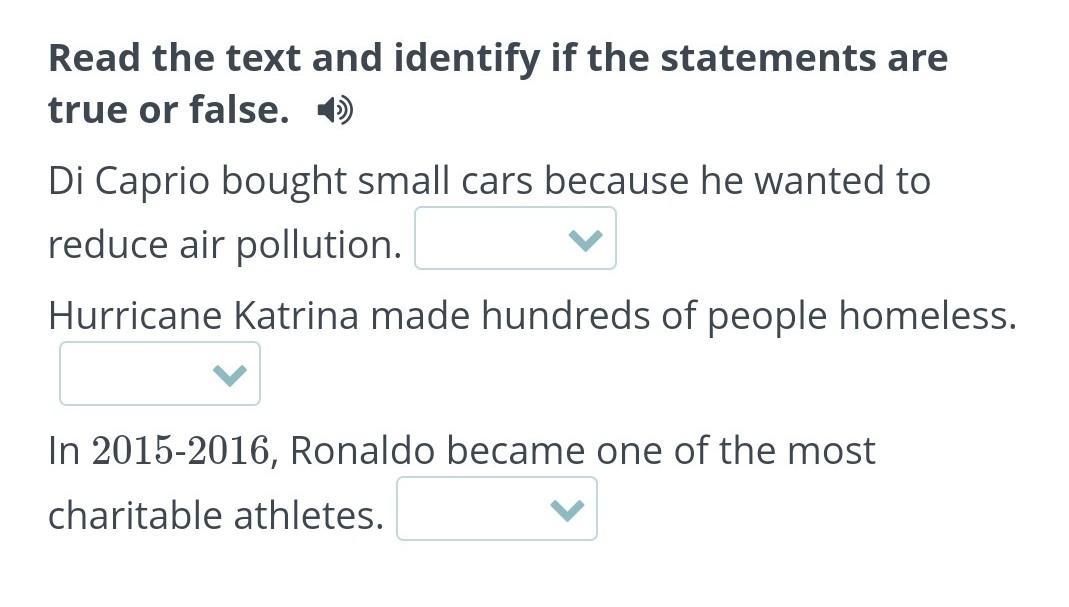The height and width of the screenshot is (607, 1069).
Task: Click chevron arrow in Ronaldo statement dropdown
Action: point(567,510)
